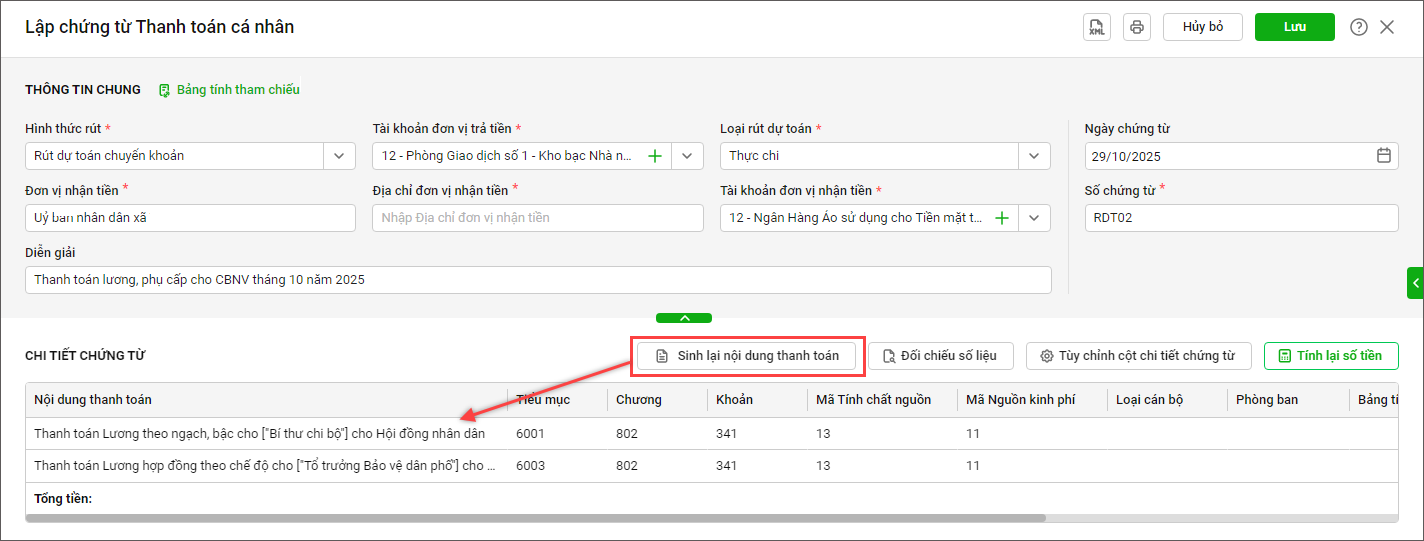Click the calendar icon in Ngày chứng từ
Screen dimensions: 1424x541
1383,156
